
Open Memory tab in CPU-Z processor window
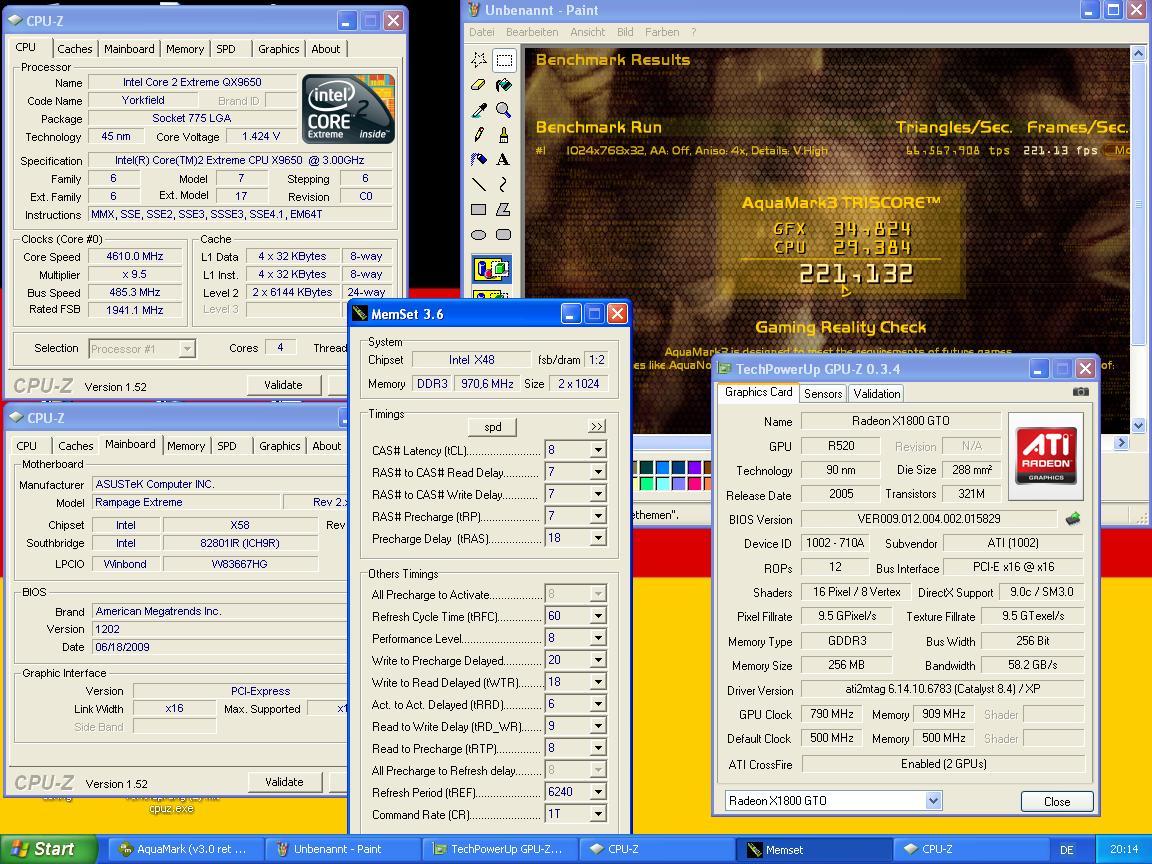(x=184, y=48)
